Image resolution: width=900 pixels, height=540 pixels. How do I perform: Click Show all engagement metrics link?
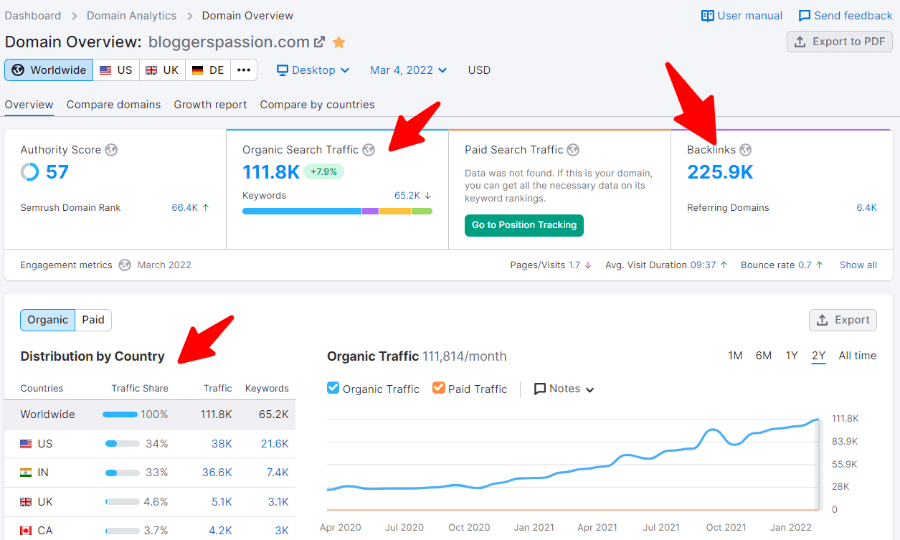click(858, 265)
